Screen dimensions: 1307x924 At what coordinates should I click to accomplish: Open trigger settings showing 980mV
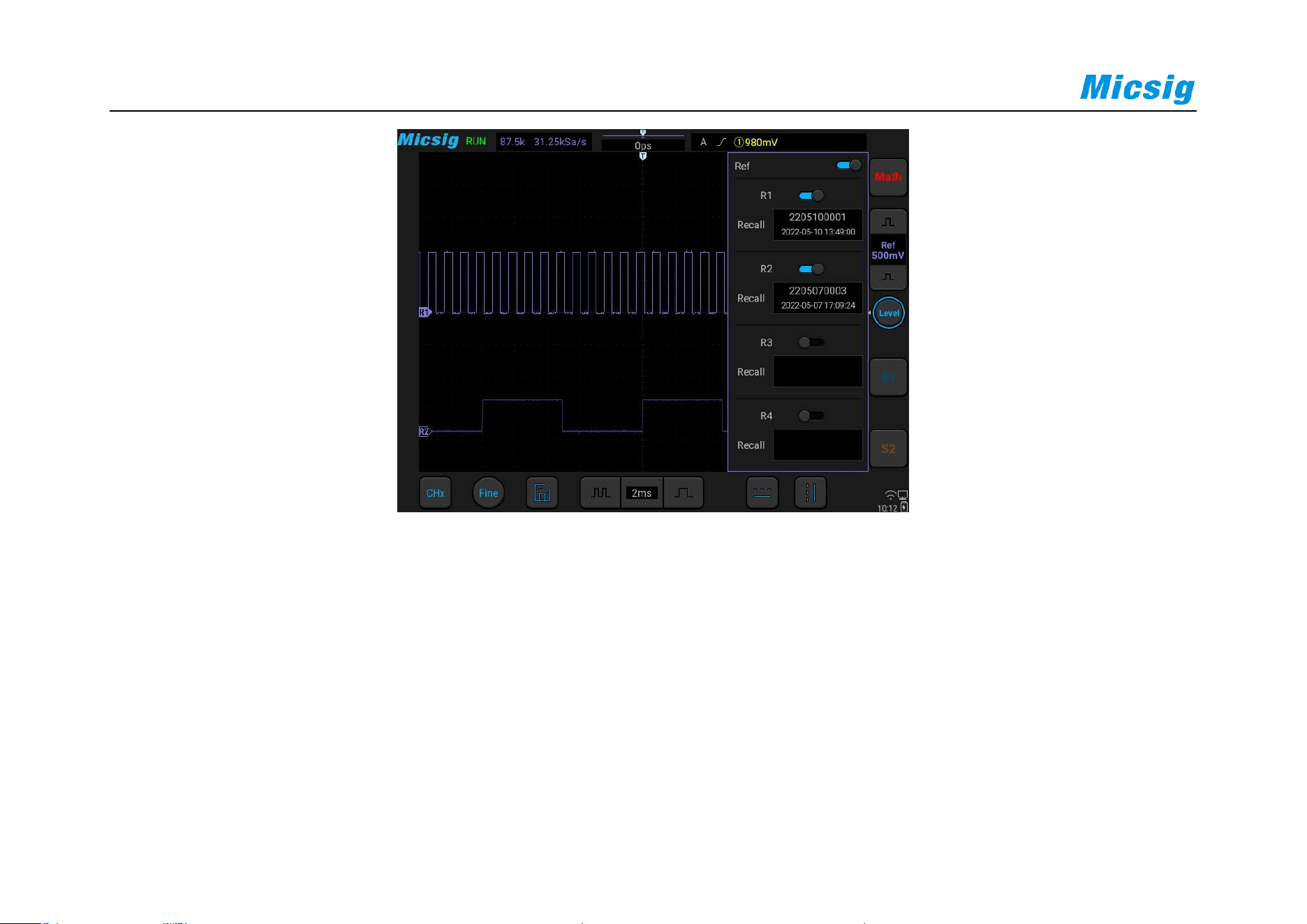pyautogui.click(x=778, y=142)
